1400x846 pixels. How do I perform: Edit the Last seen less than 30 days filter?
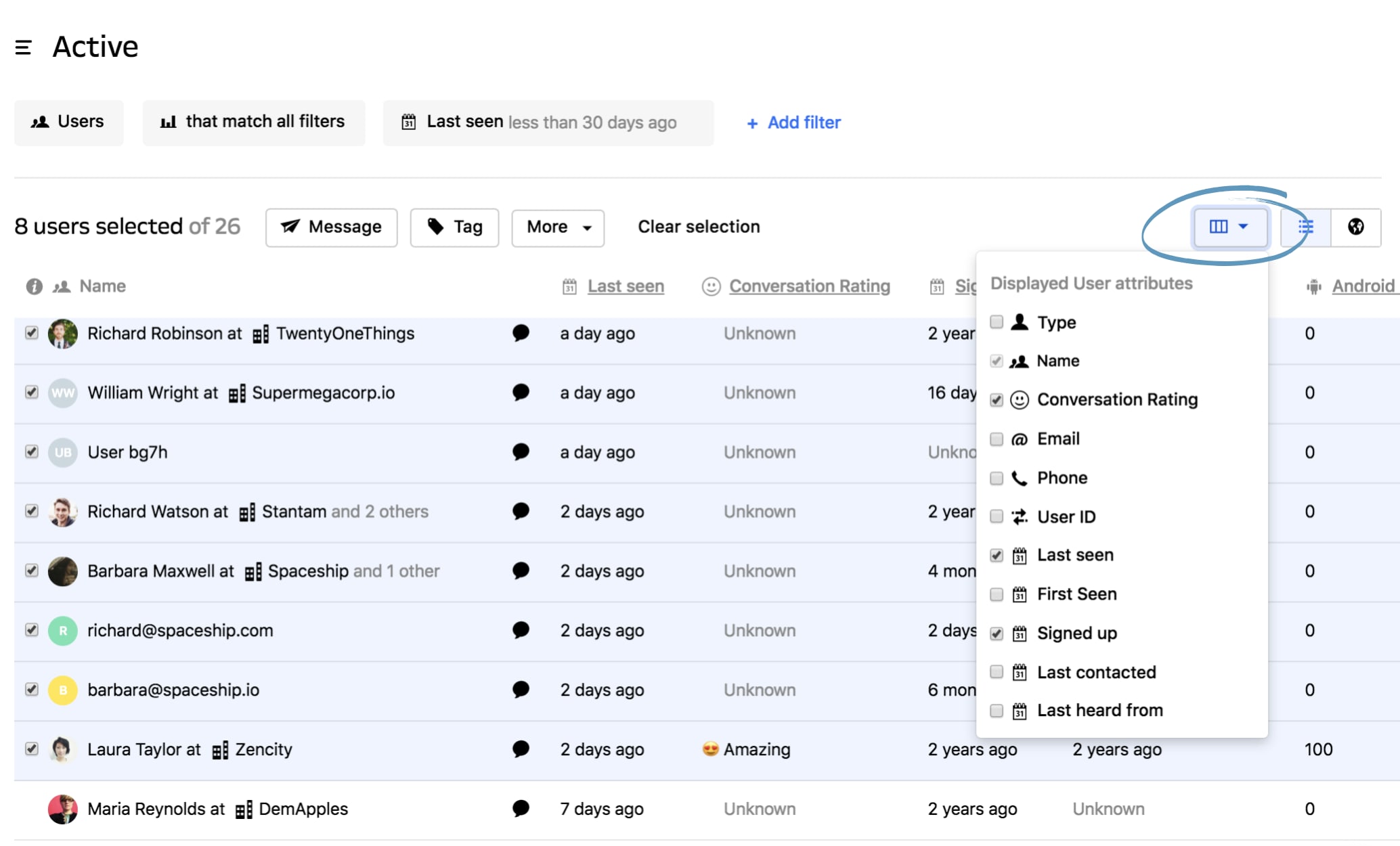[x=548, y=123]
